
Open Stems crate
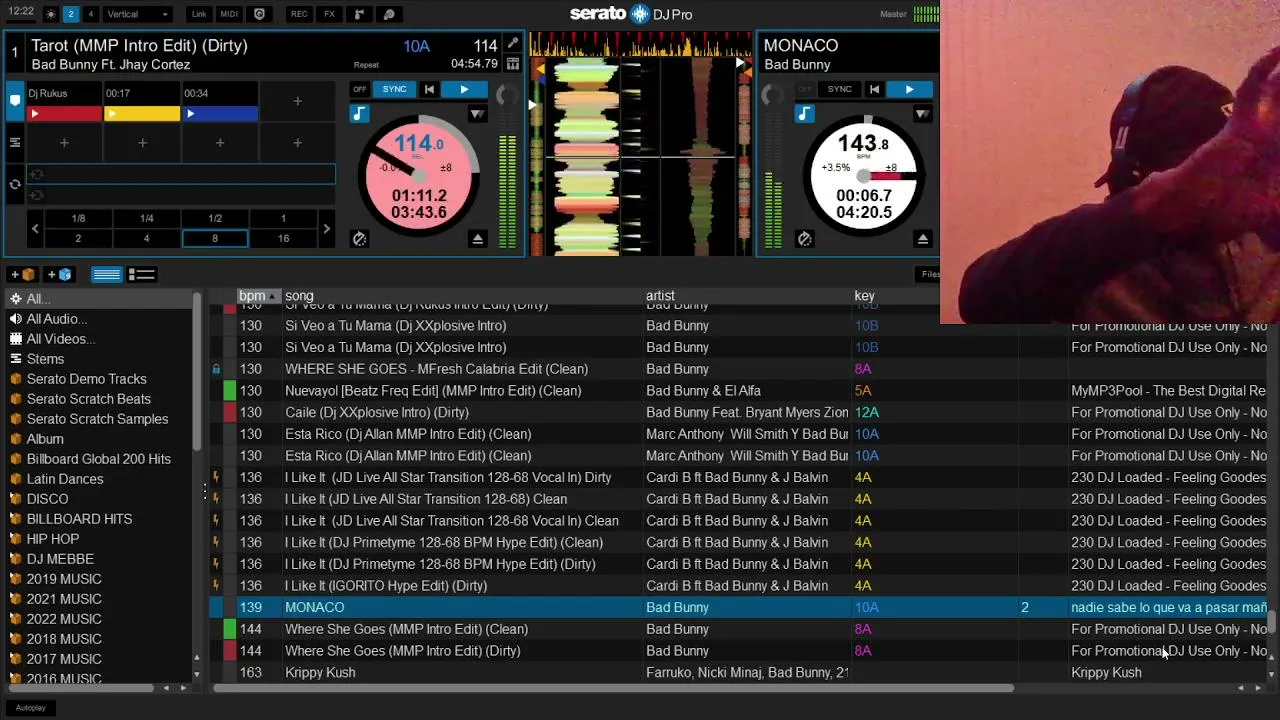tap(100, 359)
